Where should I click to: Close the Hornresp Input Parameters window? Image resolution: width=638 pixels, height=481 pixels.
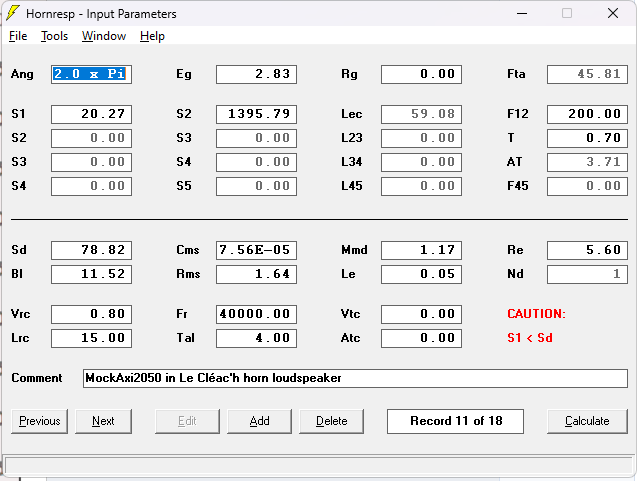613,13
